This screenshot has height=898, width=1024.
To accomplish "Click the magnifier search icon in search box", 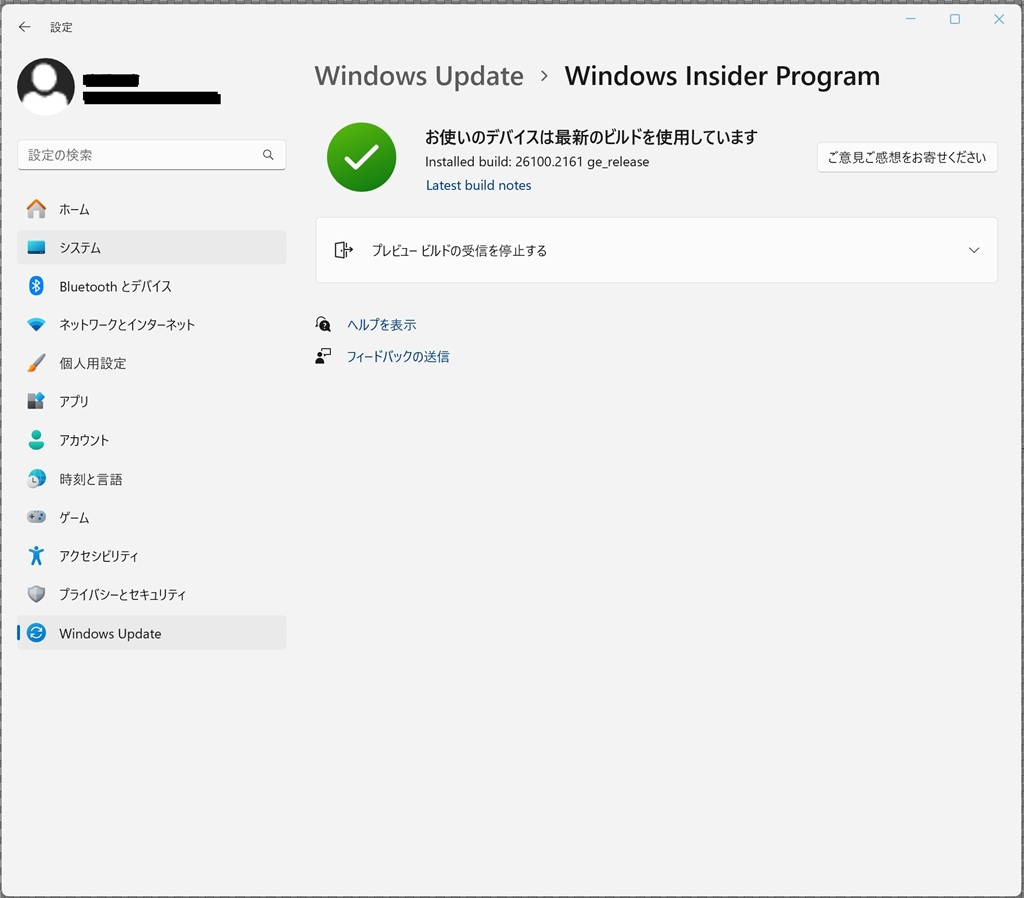I will [268, 155].
